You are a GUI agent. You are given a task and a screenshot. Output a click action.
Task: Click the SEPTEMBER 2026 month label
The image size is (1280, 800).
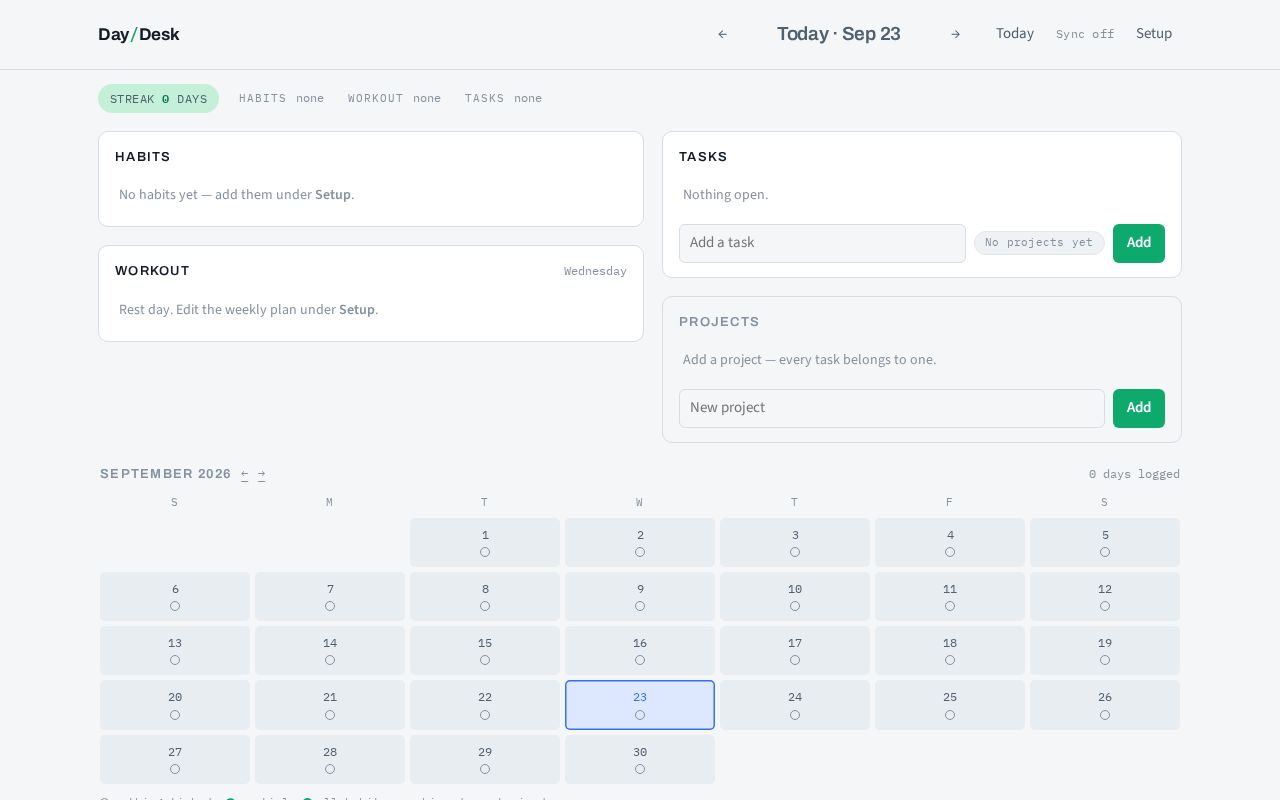166,474
